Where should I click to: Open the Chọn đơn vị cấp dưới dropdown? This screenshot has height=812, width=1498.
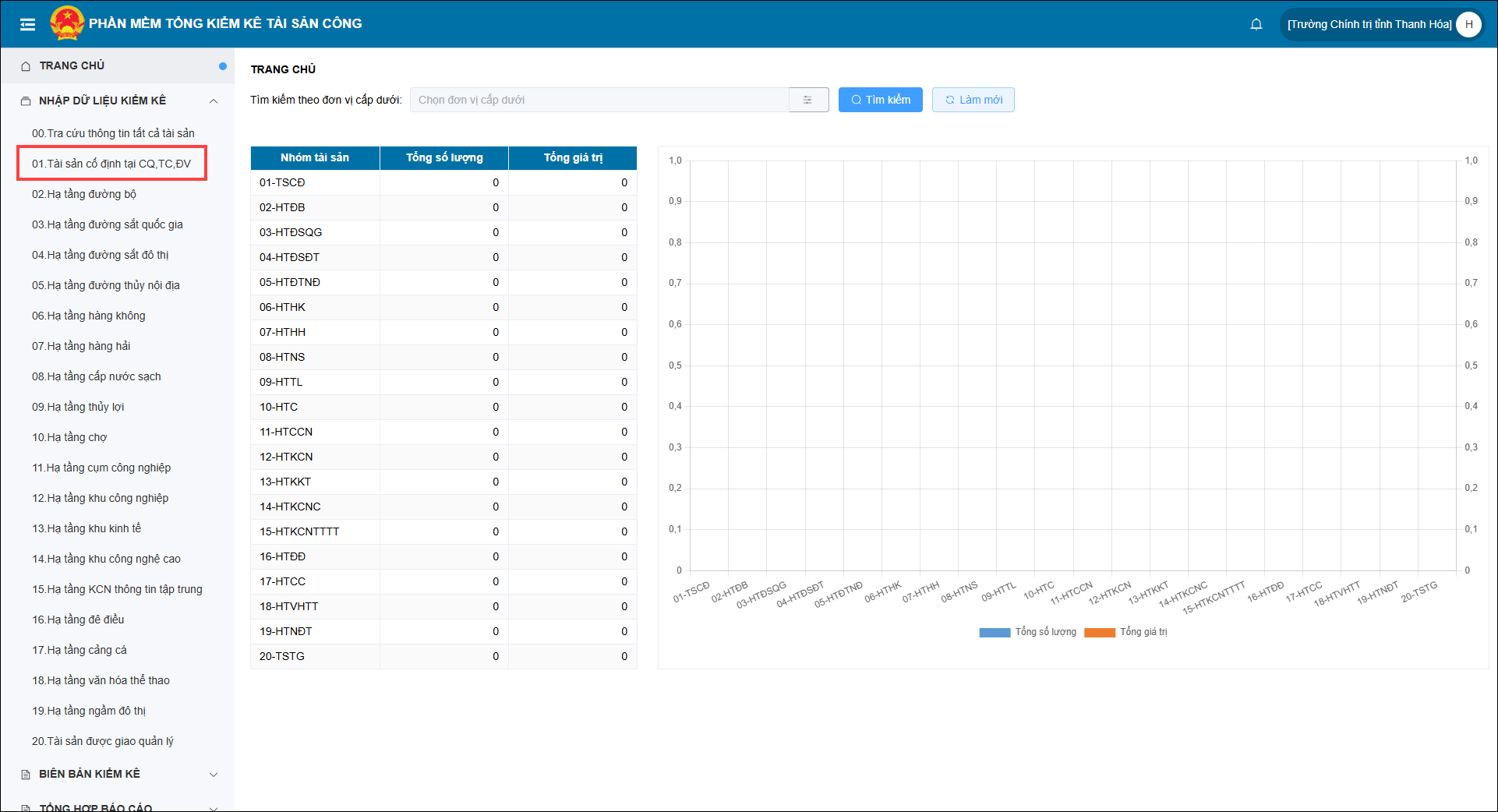coord(599,100)
